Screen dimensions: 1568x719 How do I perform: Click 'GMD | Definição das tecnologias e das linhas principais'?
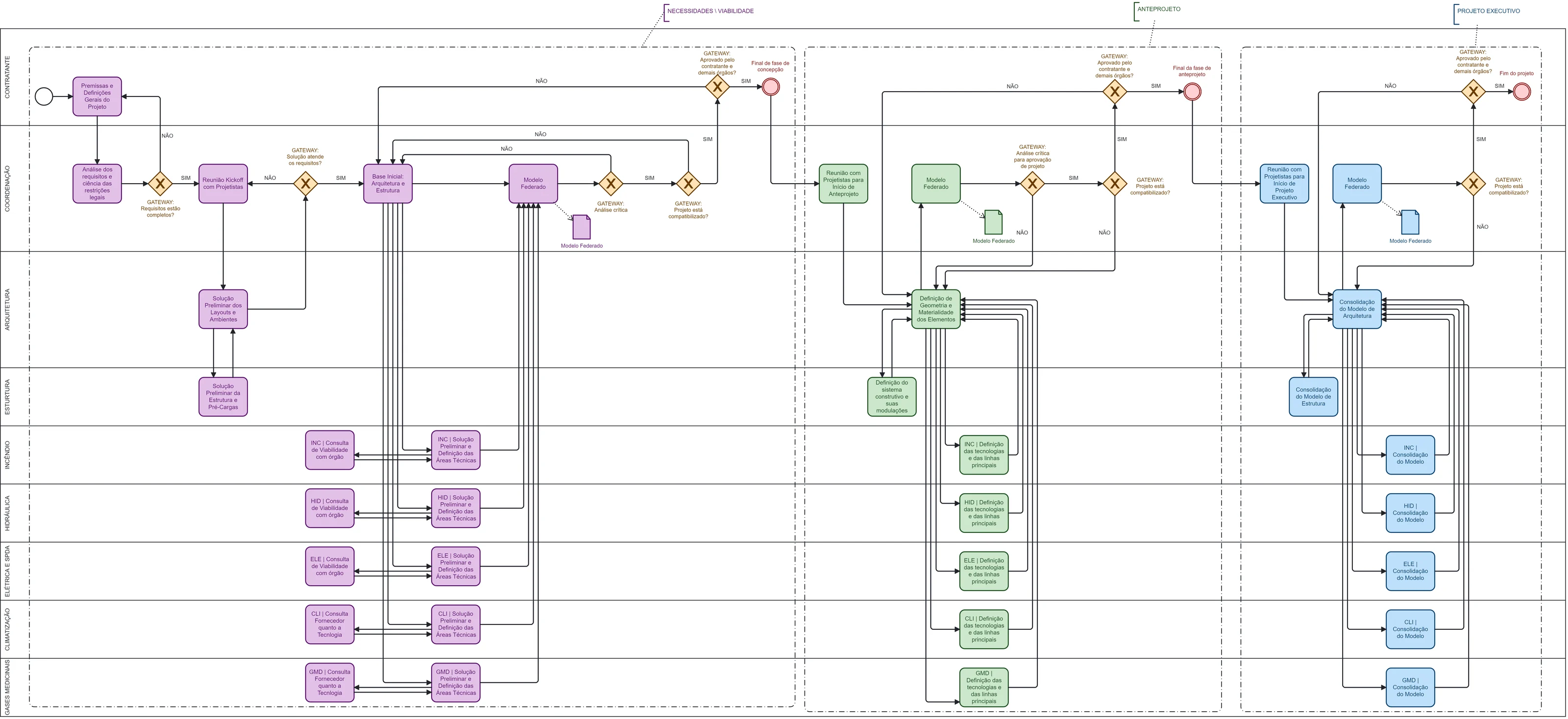click(984, 687)
